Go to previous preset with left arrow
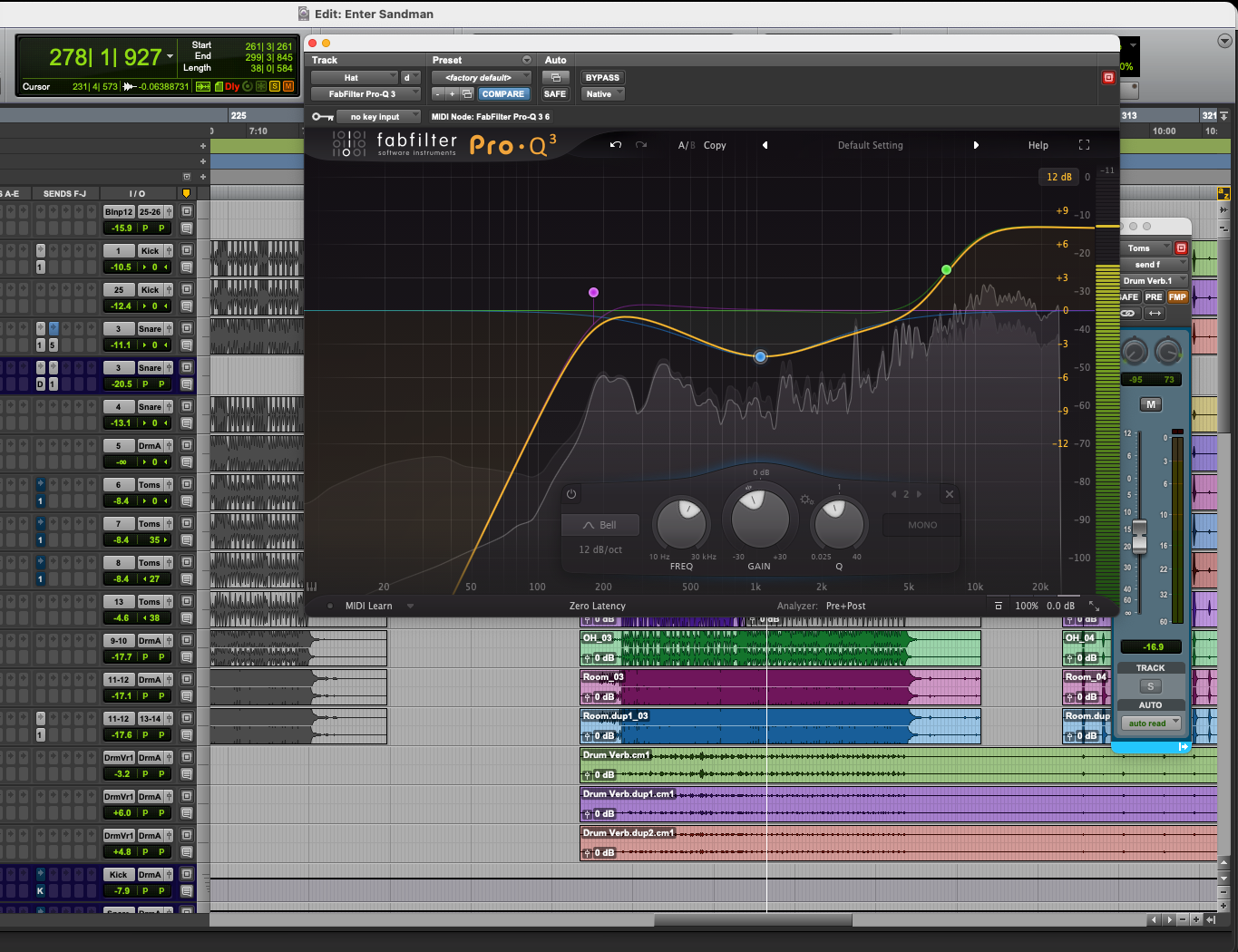Viewport: 1238px width, 952px height. [x=765, y=145]
